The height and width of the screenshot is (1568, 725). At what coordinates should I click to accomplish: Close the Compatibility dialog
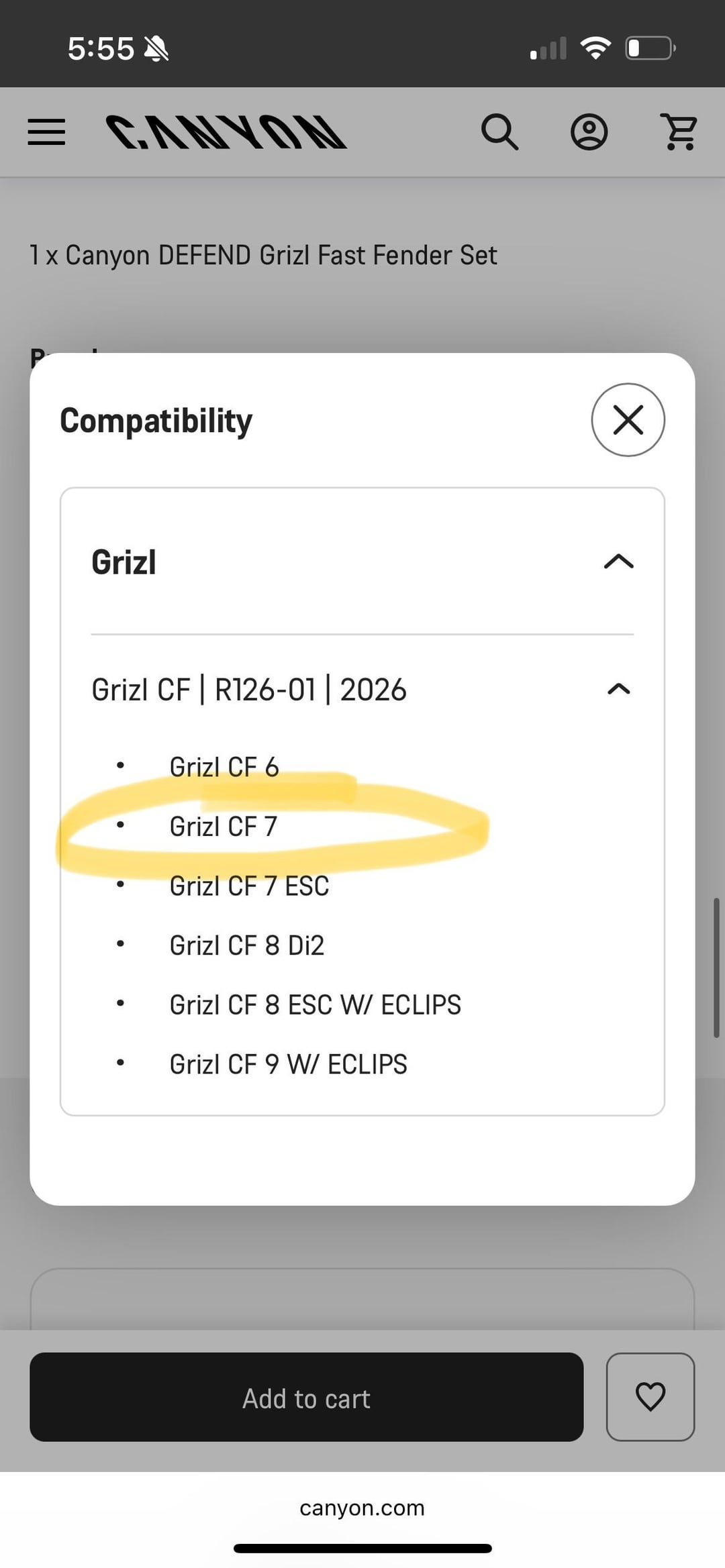628,420
